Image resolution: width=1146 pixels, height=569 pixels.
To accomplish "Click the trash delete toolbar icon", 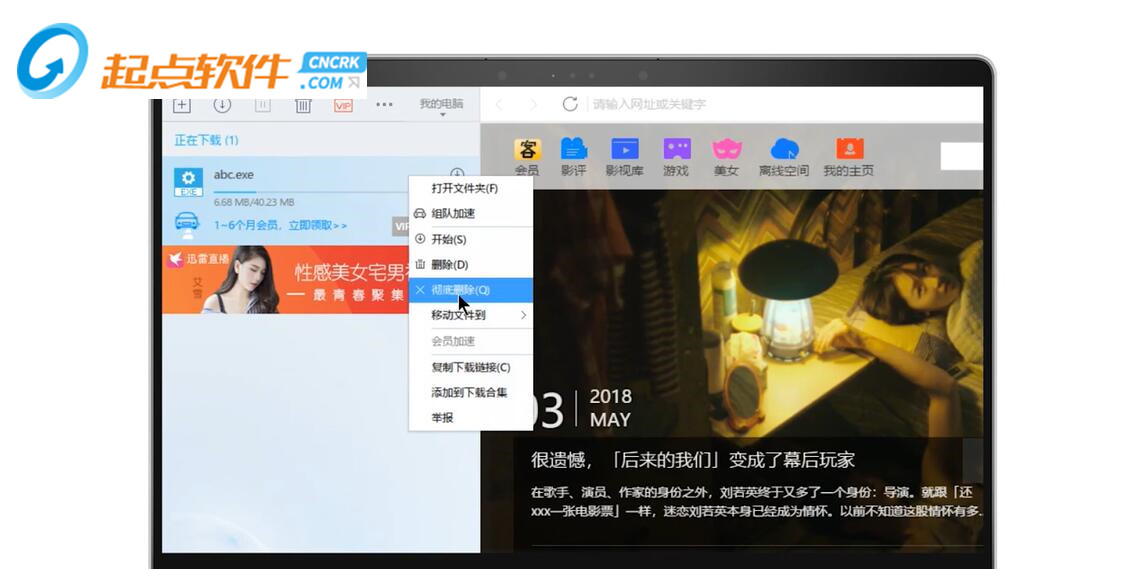I will [x=303, y=106].
